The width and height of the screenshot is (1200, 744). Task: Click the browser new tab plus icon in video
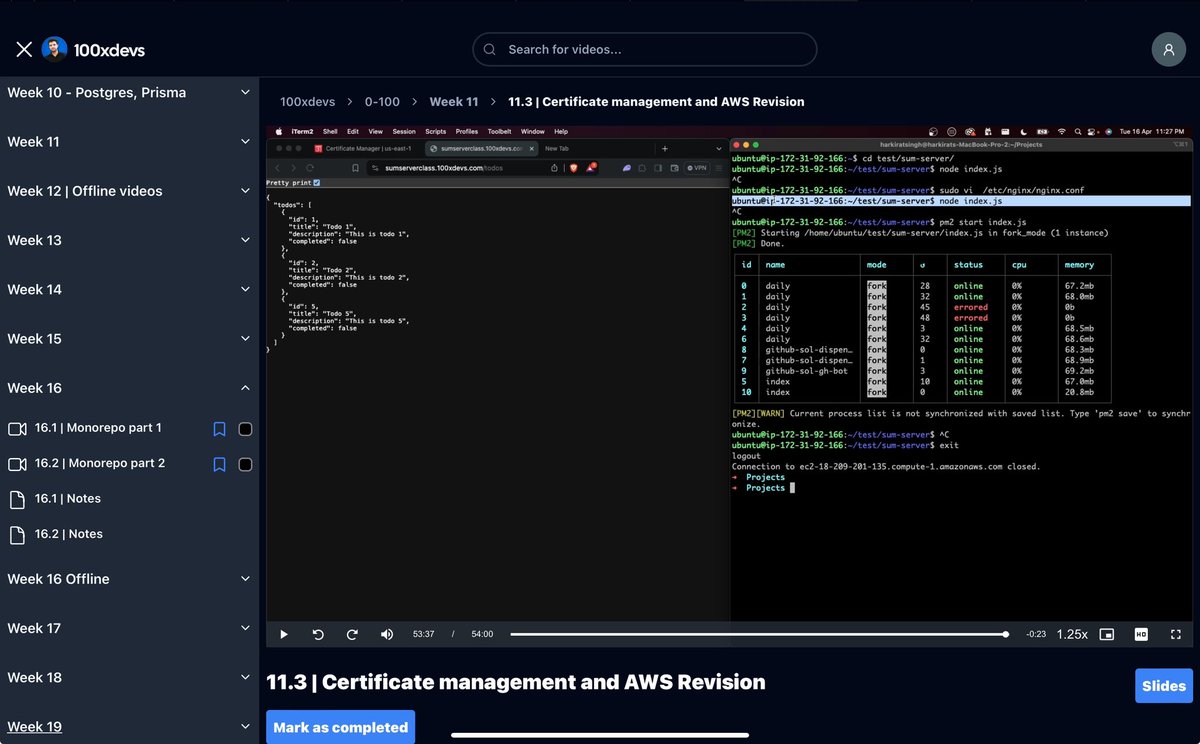(665, 148)
